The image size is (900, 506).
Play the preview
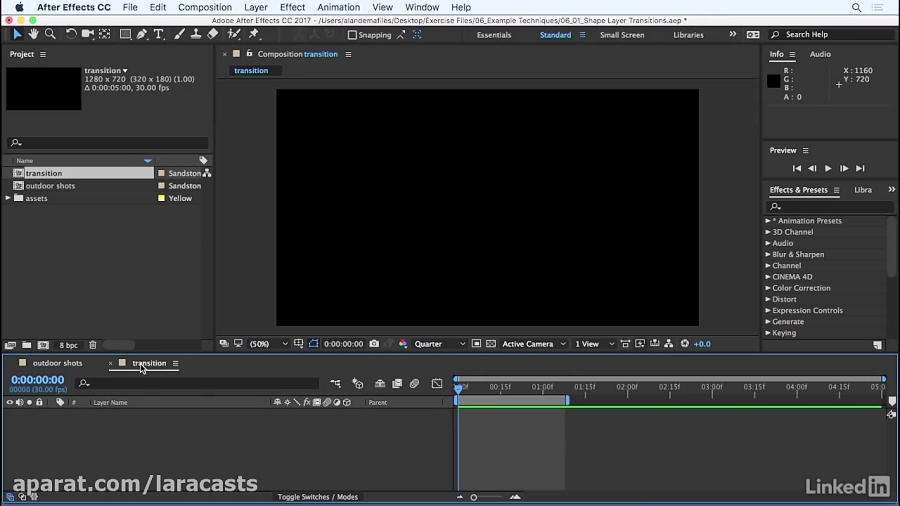tap(828, 168)
